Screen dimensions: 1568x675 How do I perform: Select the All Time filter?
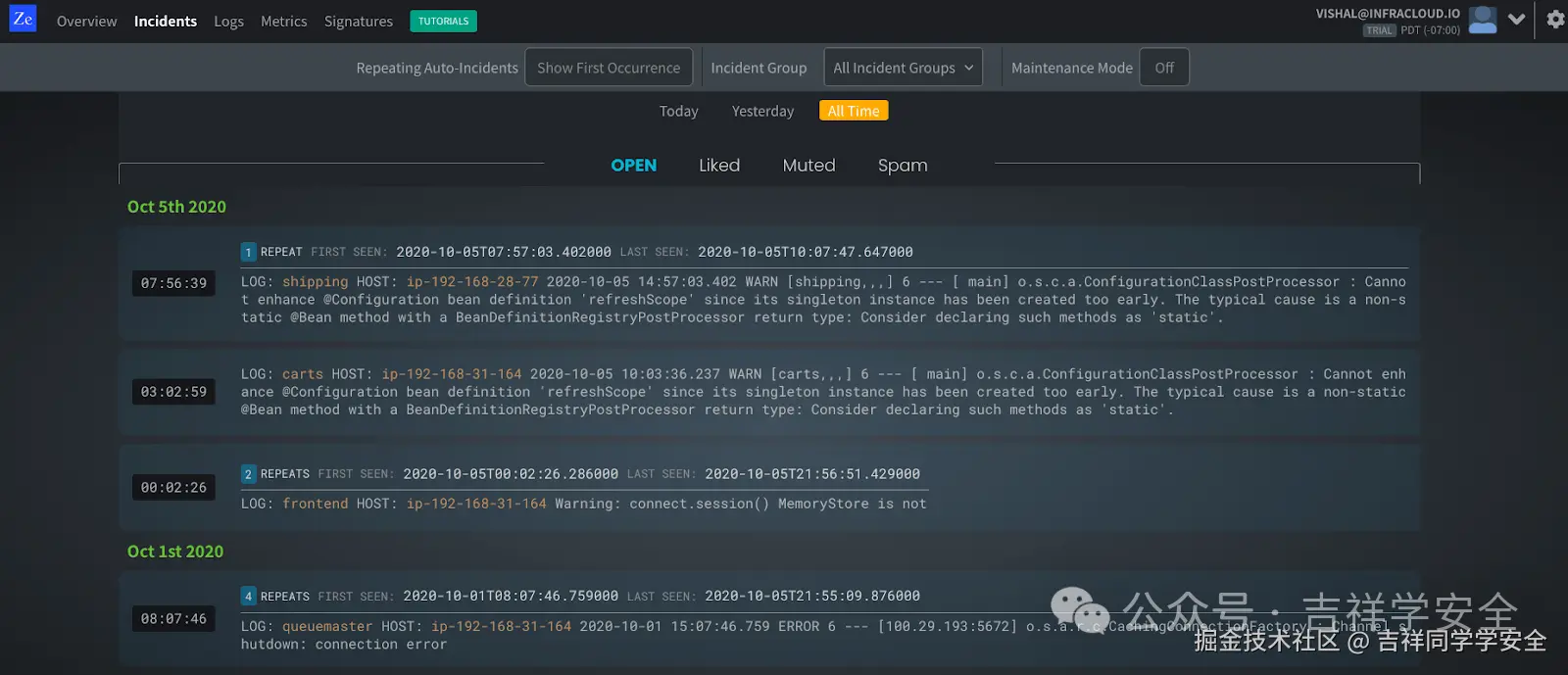(x=854, y=111)
